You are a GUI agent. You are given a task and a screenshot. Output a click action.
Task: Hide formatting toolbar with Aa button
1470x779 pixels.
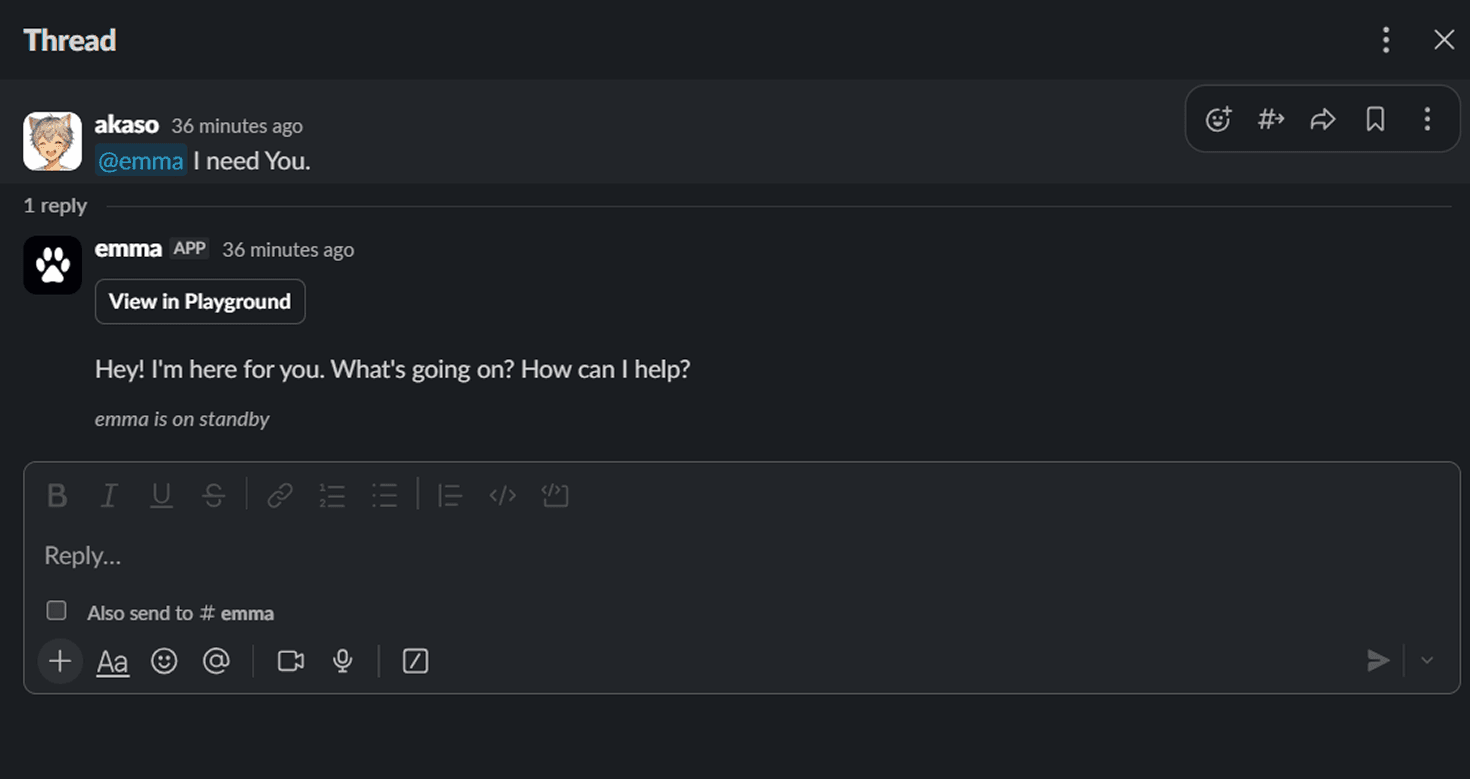pos(113,661)
